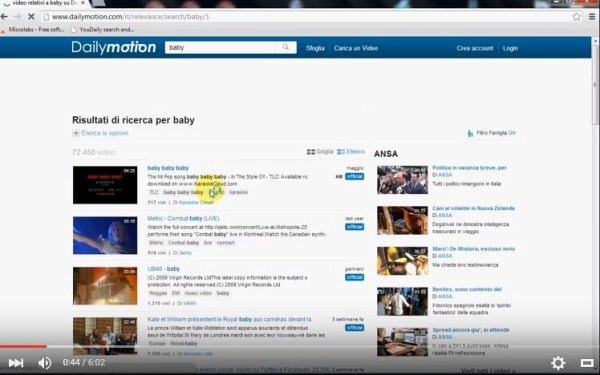
Task: Mute the video with the speaker icon
Action: click(x=45, y=362)
